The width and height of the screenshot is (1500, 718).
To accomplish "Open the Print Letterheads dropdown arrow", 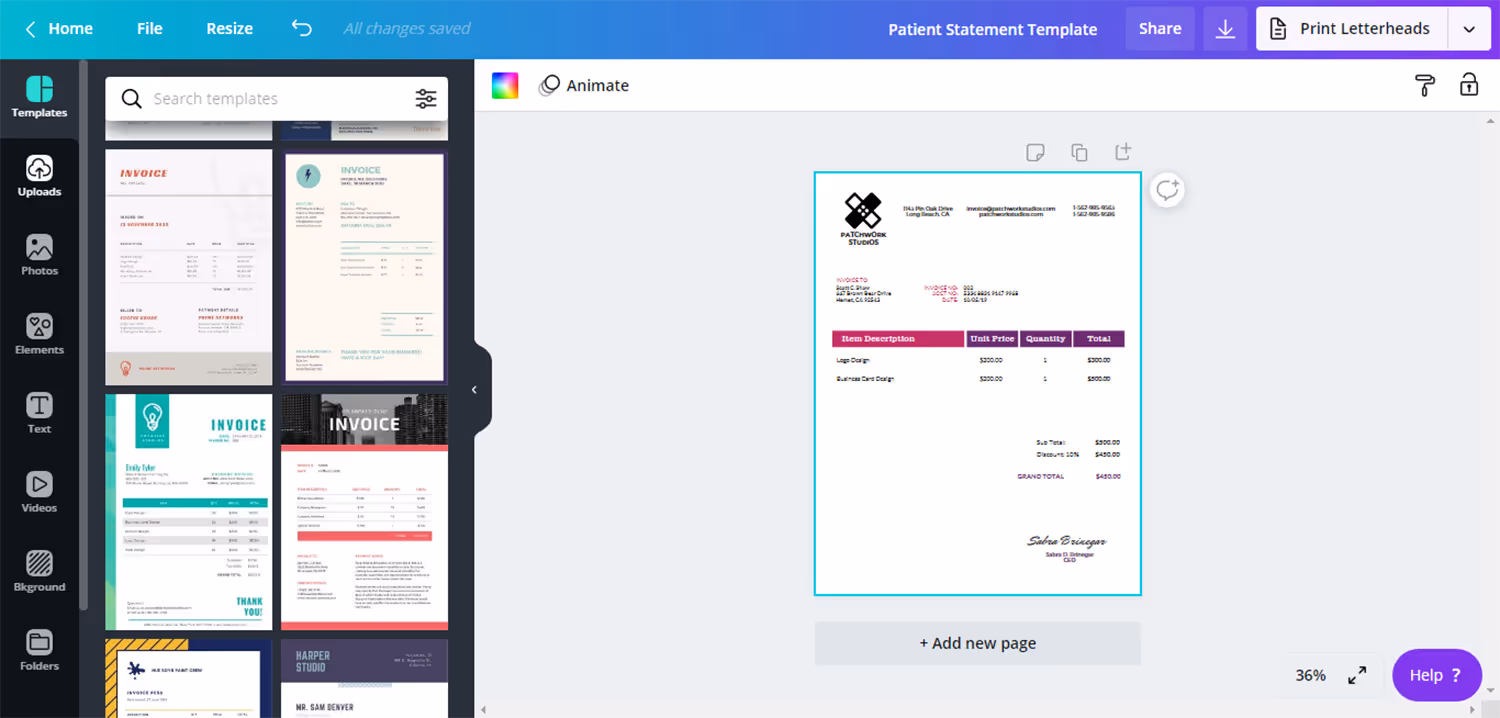I will click(x=1469, y=28).
